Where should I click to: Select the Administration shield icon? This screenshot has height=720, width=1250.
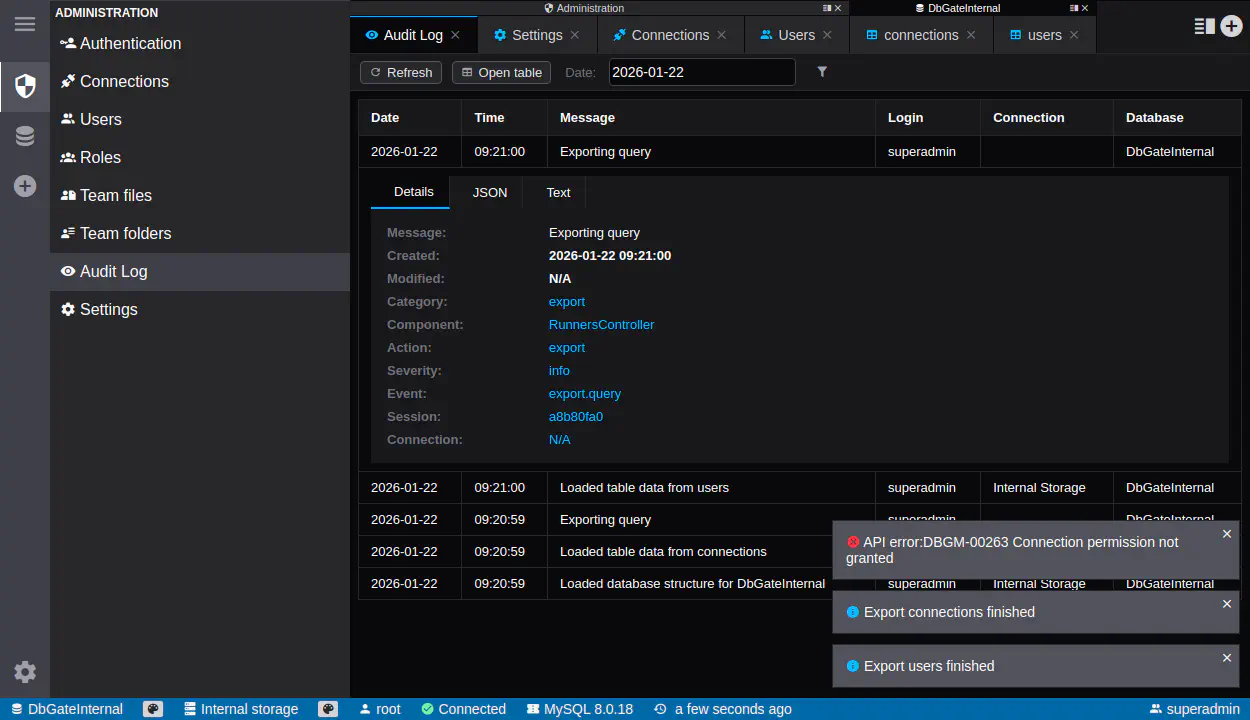coord(25,86)
